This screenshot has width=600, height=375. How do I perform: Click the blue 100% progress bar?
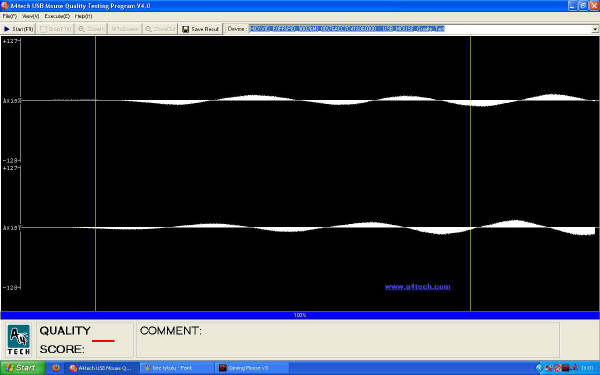tap(300, 315)
